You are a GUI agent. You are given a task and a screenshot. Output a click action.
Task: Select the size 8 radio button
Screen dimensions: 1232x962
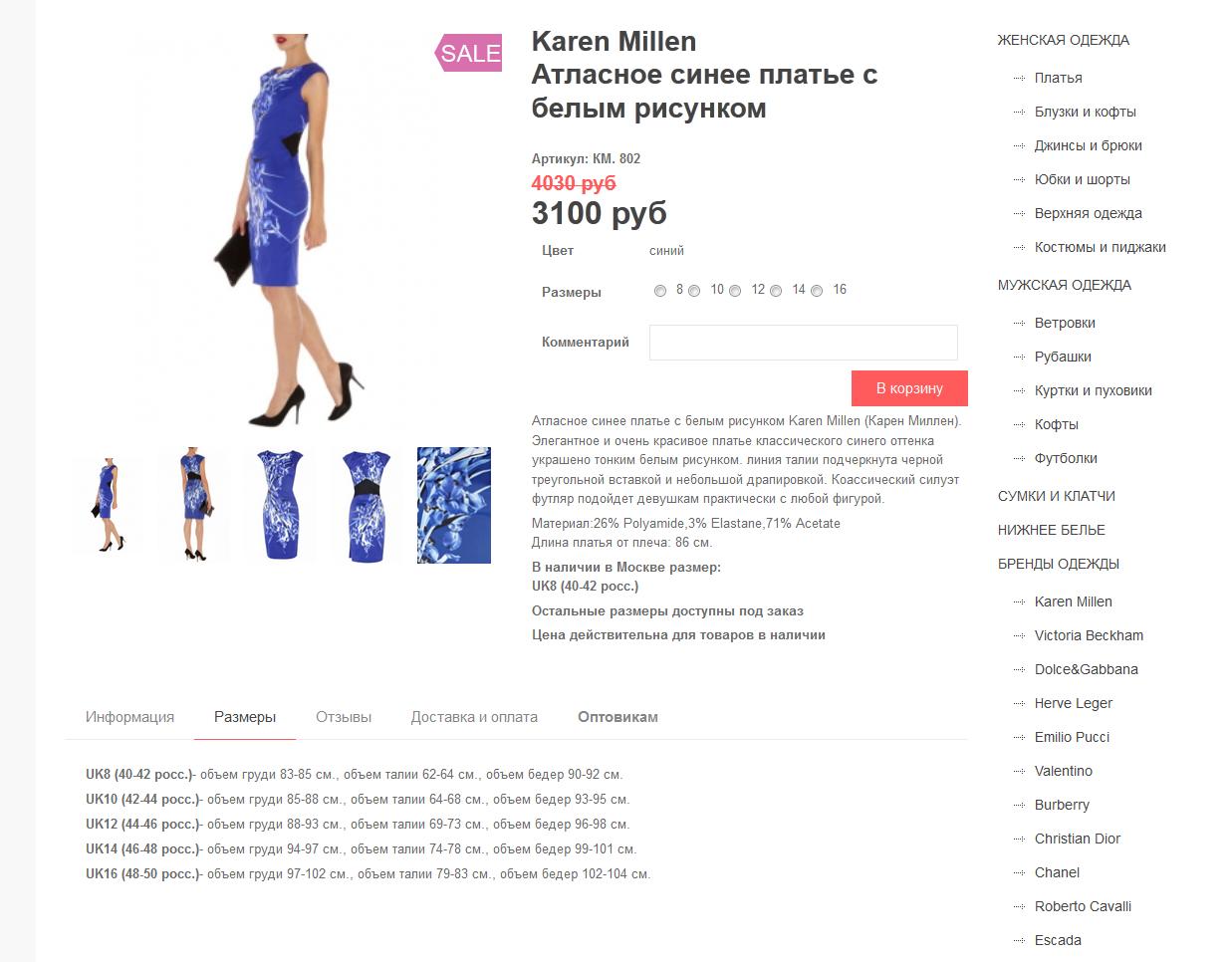(660, 291)
